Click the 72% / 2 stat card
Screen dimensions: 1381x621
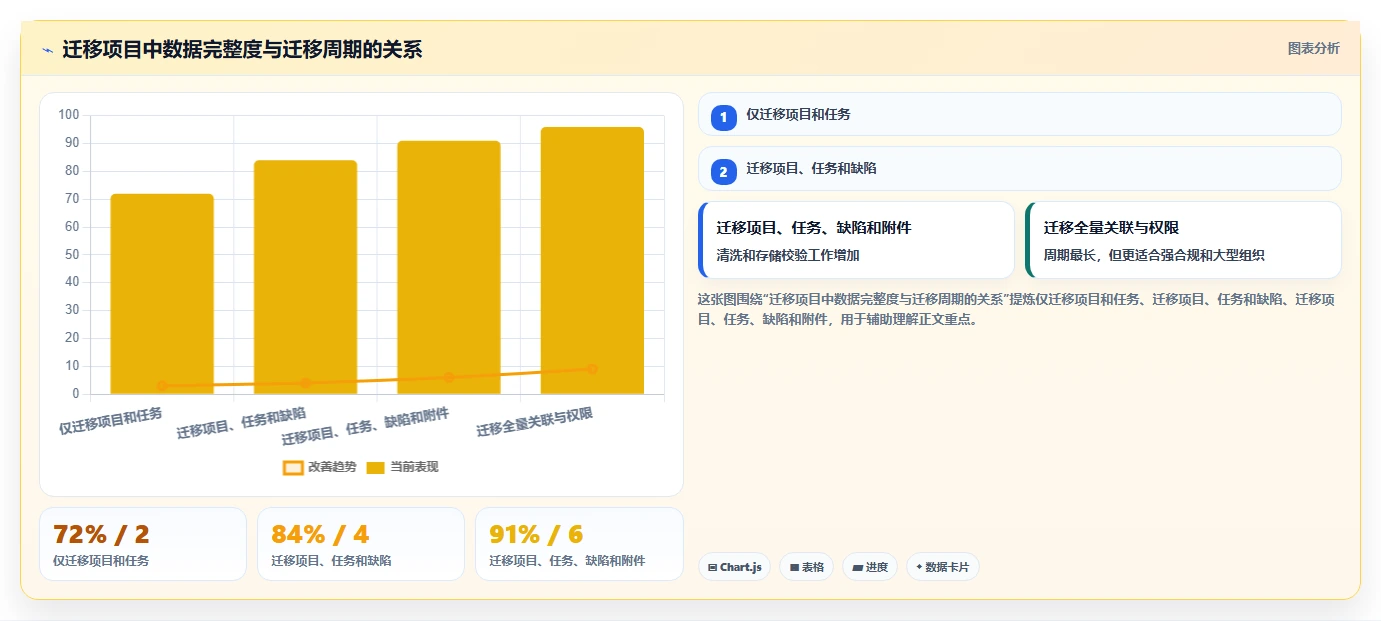click(143, 544)
